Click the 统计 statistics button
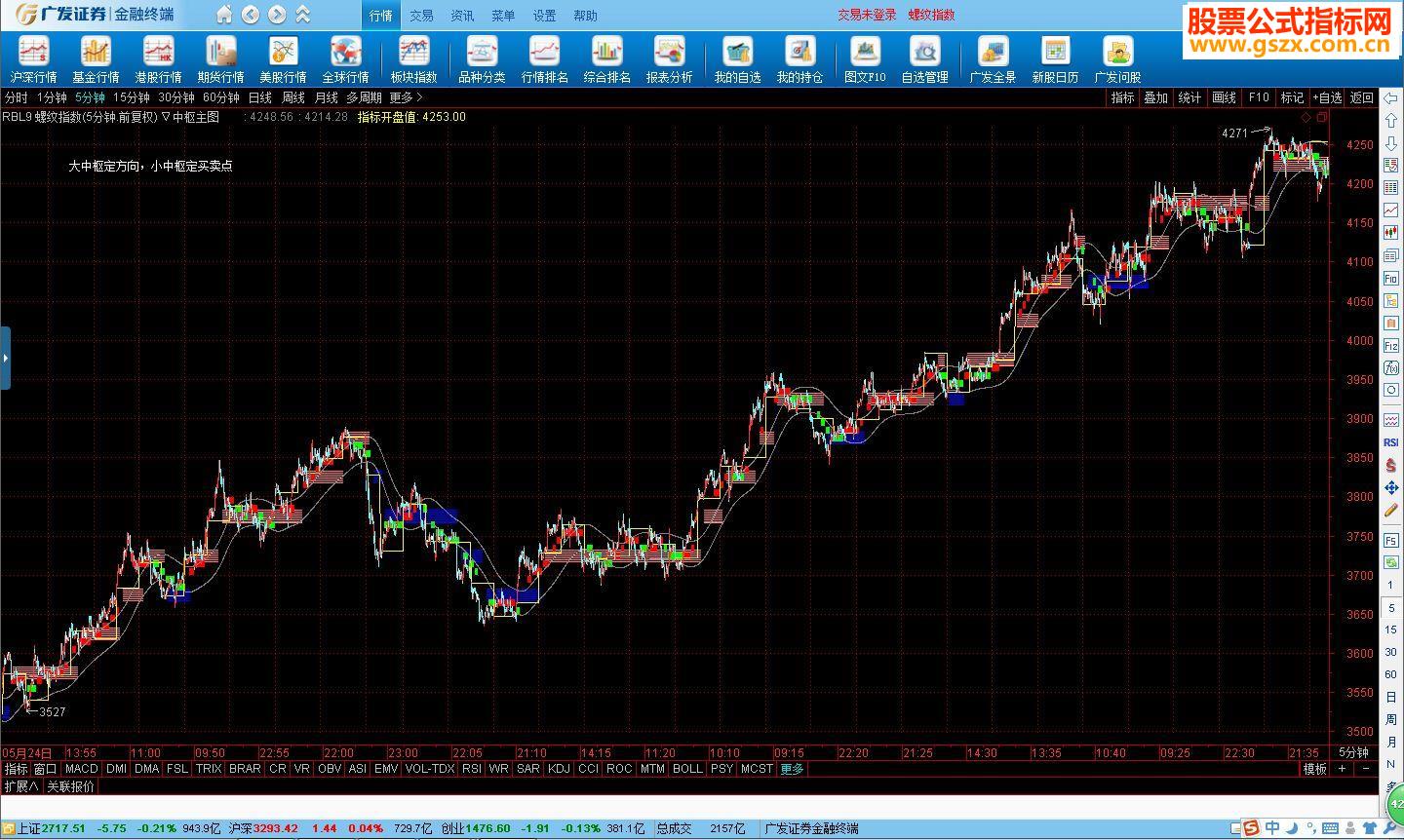This screenshot has height=840, width=1404. coord(1190,97)
